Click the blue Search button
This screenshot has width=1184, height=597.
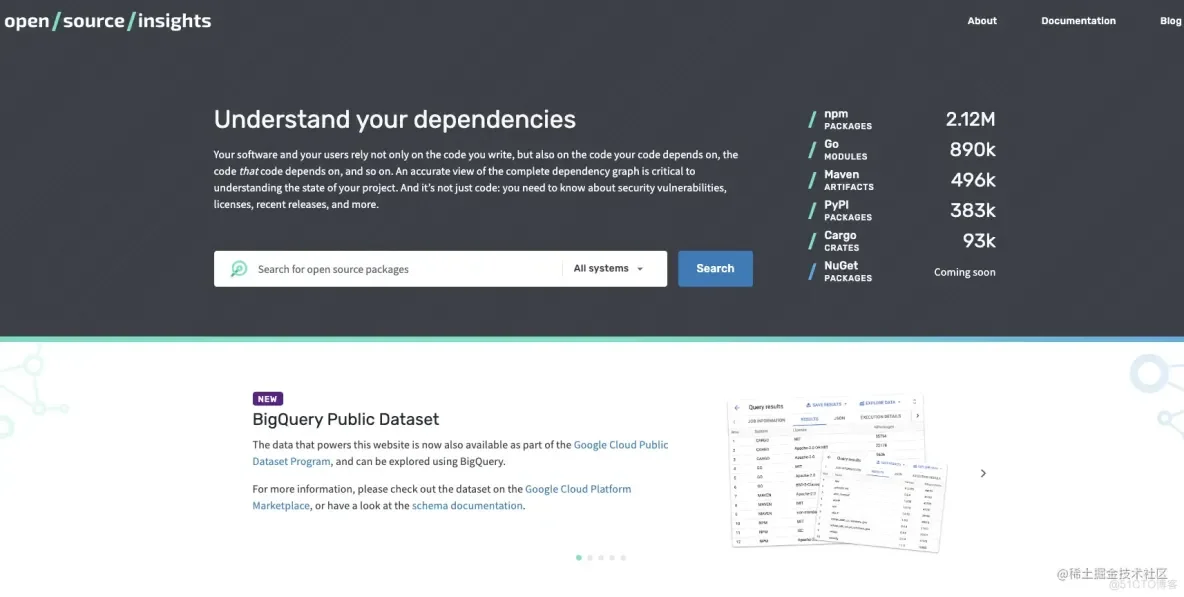(x=715, y=269)
